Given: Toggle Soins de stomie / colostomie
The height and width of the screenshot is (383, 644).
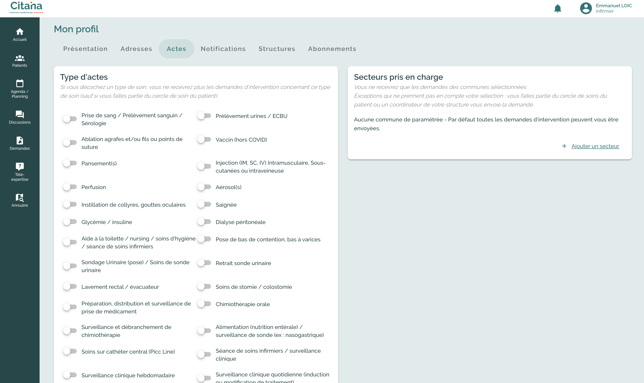Looking at the screenshot, I should coord(204,287).
